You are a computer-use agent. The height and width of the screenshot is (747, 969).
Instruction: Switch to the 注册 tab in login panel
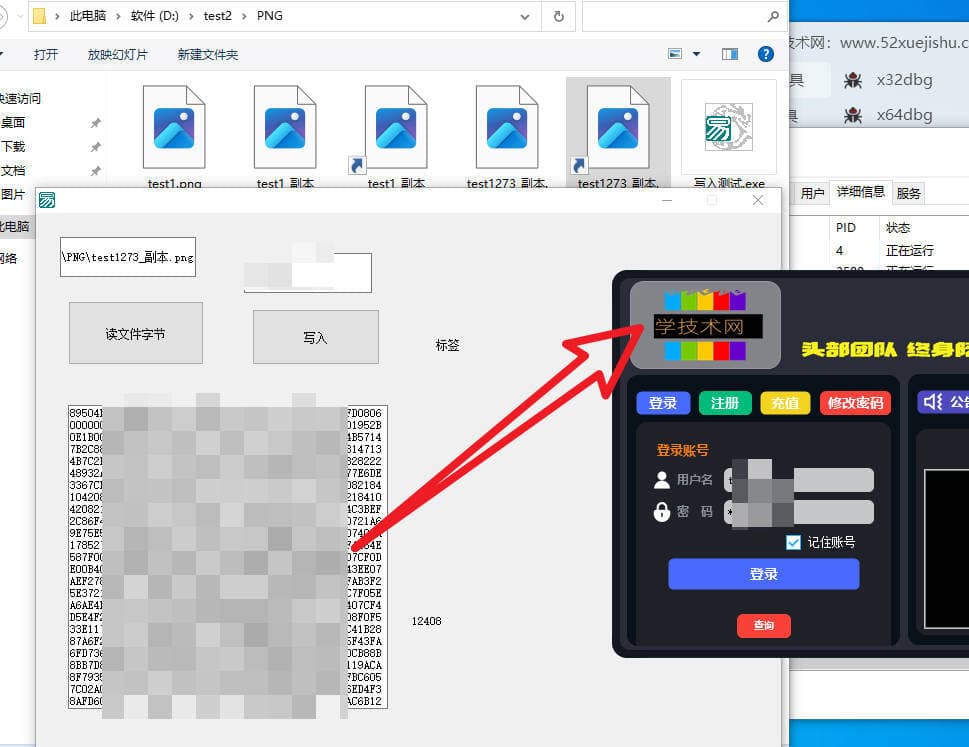[725, 403]
